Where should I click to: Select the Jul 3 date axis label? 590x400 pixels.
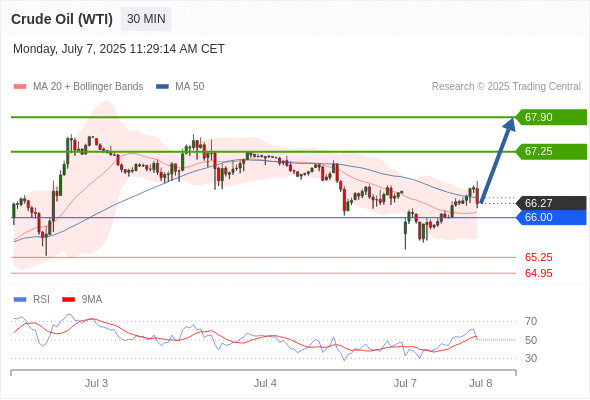[96, 383]
